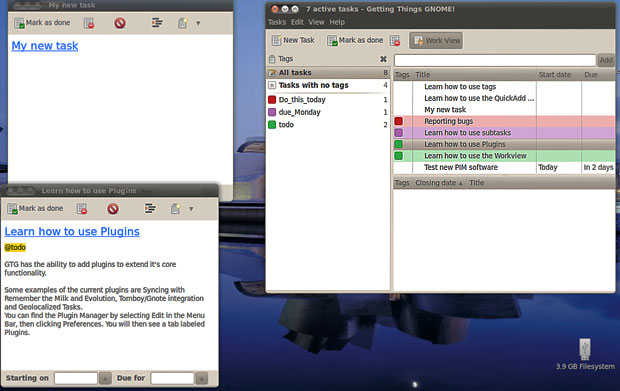Click red dismiss icon in My new task window

pyautogui.click(x=120, y=23)
